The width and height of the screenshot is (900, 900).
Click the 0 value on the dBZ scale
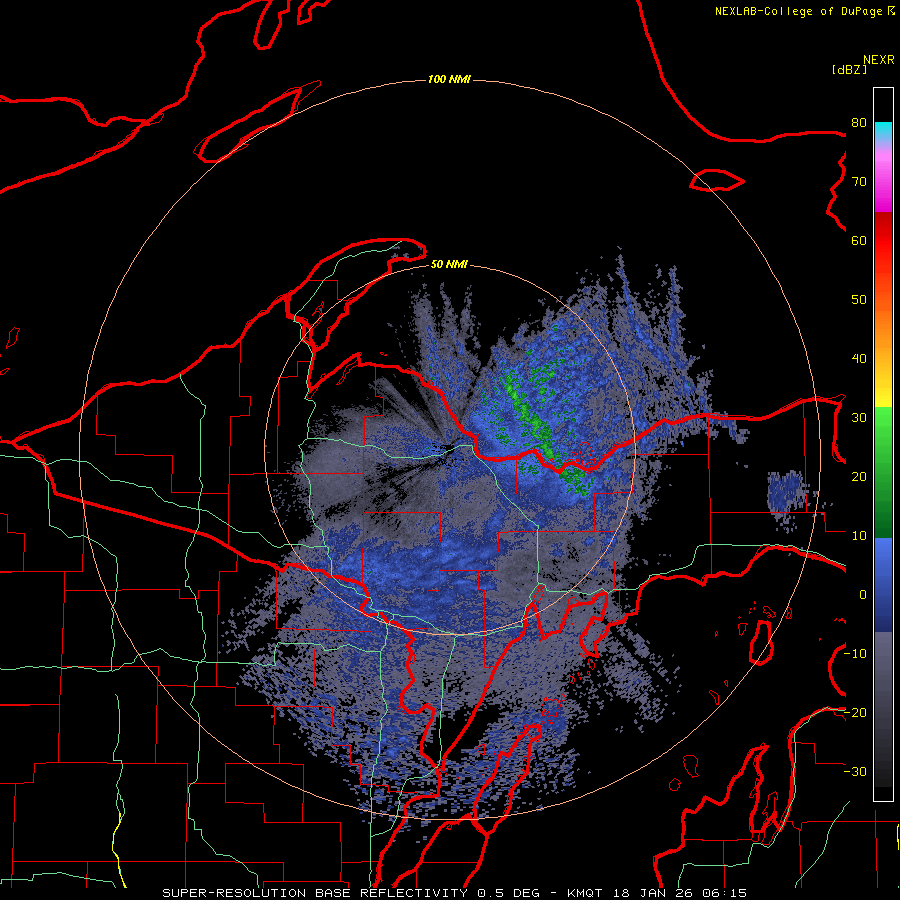(863, 595)
